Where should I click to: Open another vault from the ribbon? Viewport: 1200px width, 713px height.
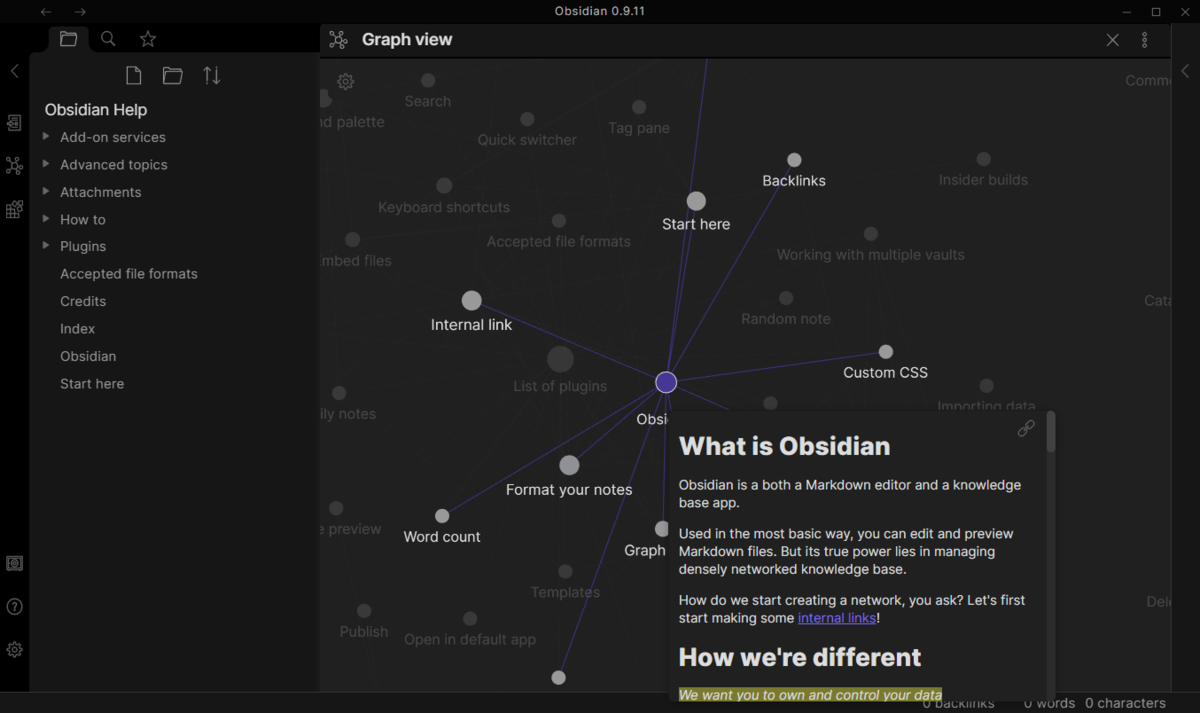pyautogui.click(x=14, y=563)
